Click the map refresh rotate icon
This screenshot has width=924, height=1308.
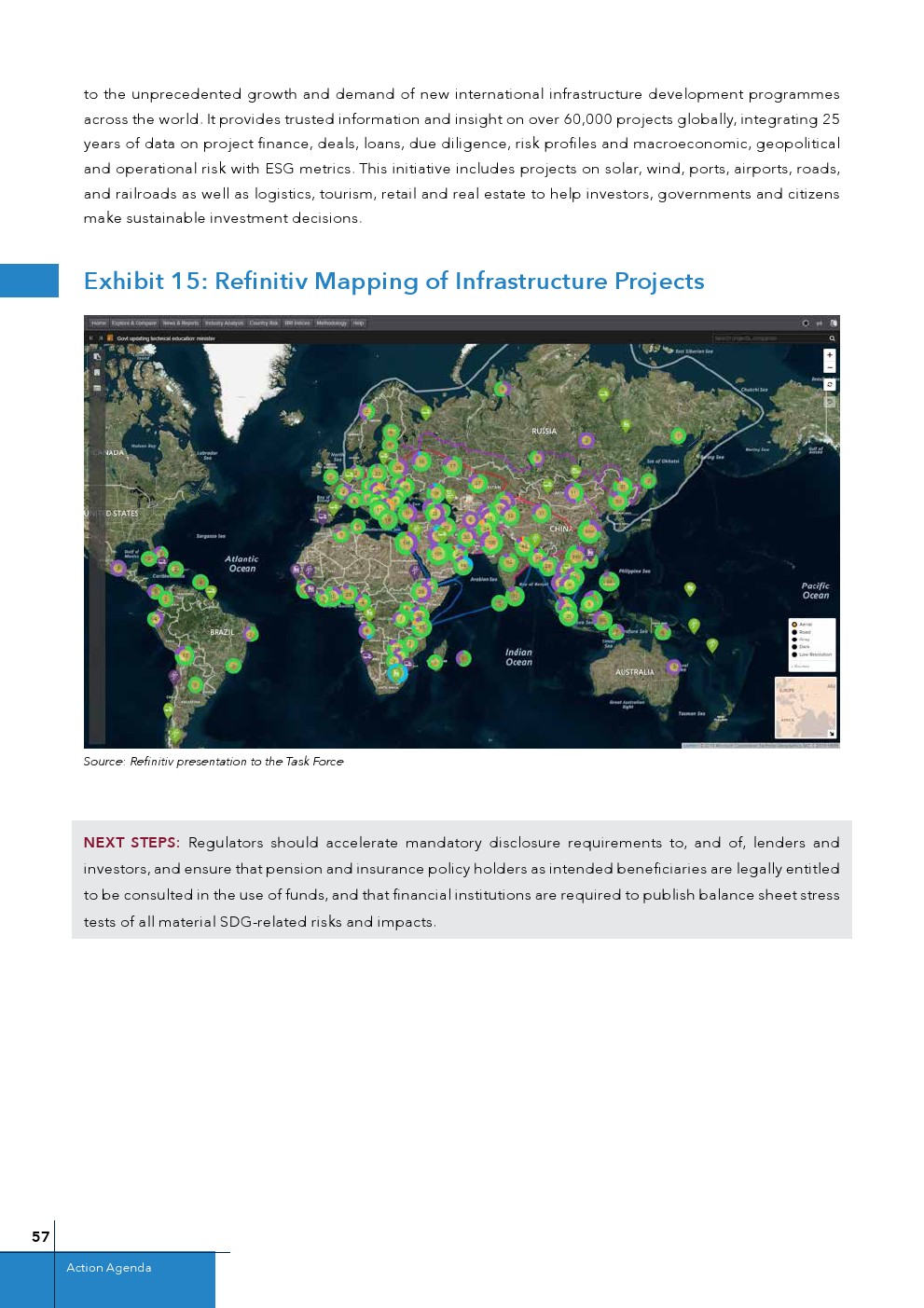[829, 385]
